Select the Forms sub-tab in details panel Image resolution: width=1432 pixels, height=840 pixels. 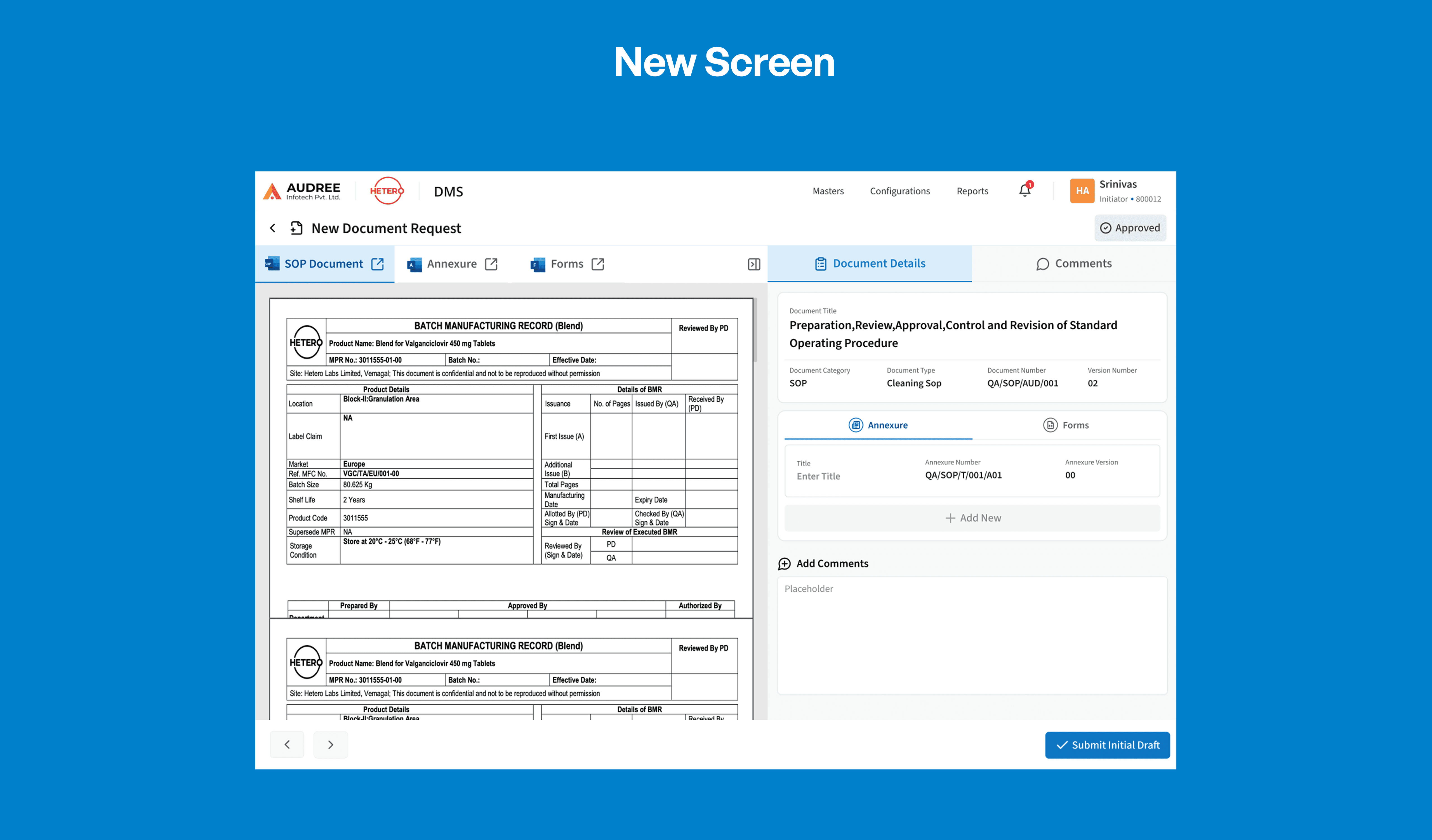tap(1066, 425)
